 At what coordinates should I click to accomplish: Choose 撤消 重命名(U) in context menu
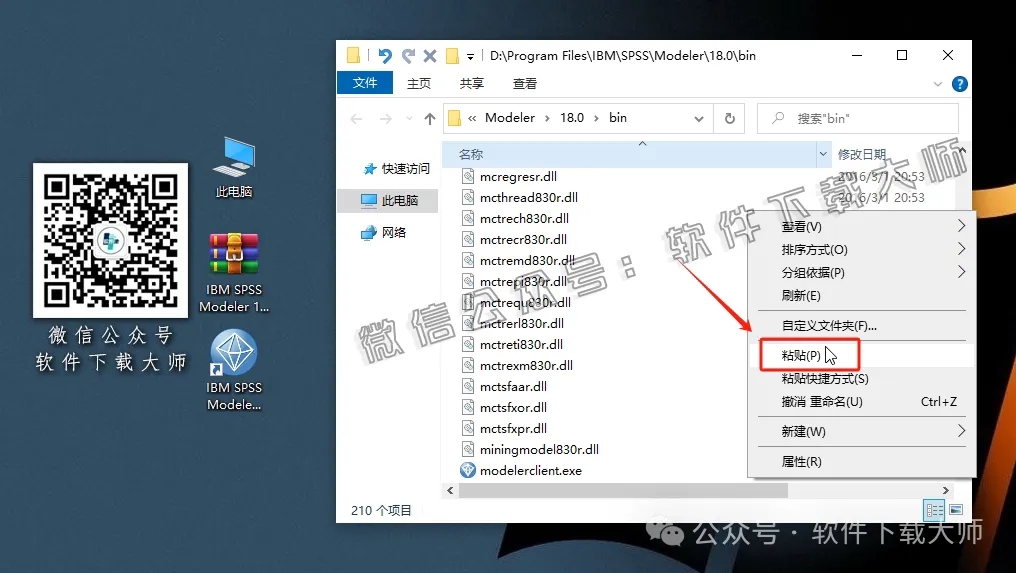click(862, 401)
